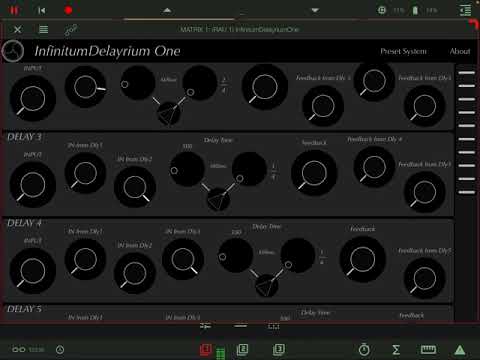Screen dimensions: 480x360
Task: Adjust Delay 4 IN from Dly2 knob
Action: click(135, 273)
